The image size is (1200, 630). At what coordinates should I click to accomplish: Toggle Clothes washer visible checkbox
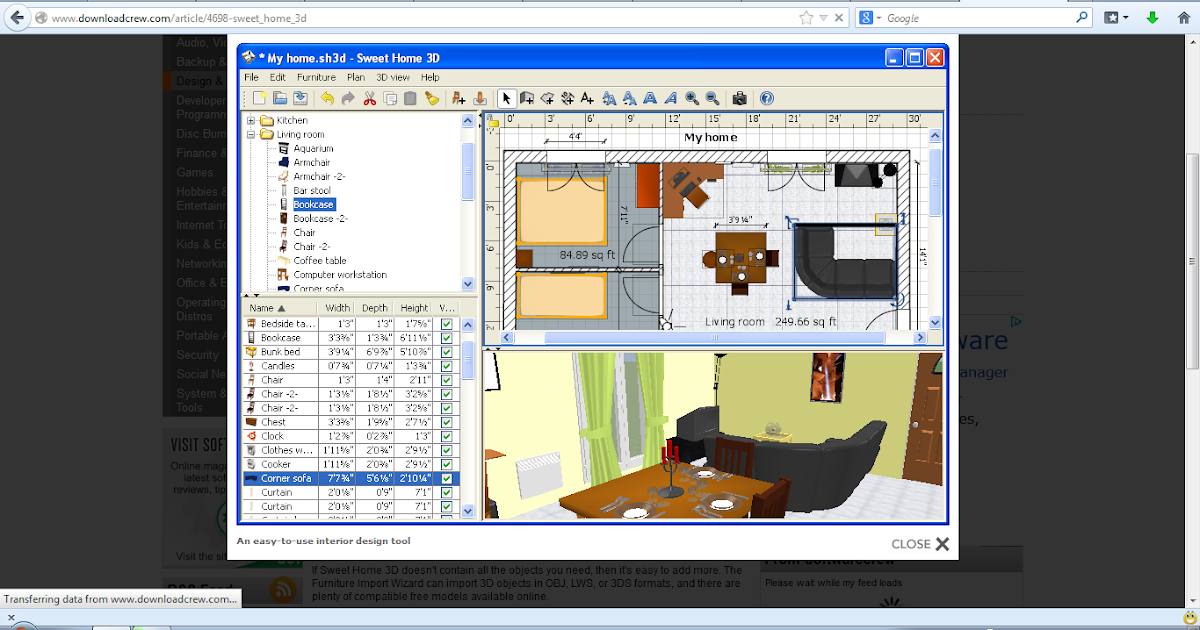pos(447,450)
